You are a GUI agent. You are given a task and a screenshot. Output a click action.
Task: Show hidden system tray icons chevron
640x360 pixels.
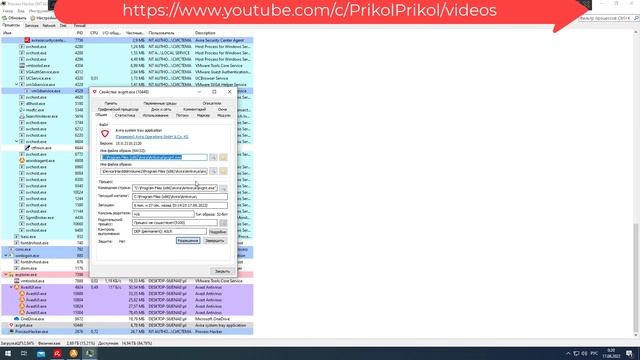[x=568, y=353]
